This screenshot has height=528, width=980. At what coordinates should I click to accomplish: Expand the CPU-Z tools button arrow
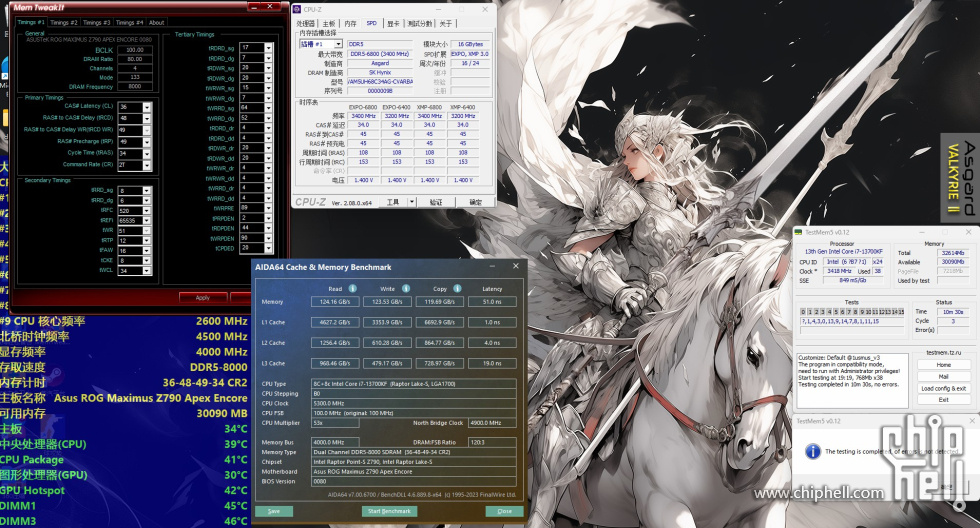pos(412,202)
